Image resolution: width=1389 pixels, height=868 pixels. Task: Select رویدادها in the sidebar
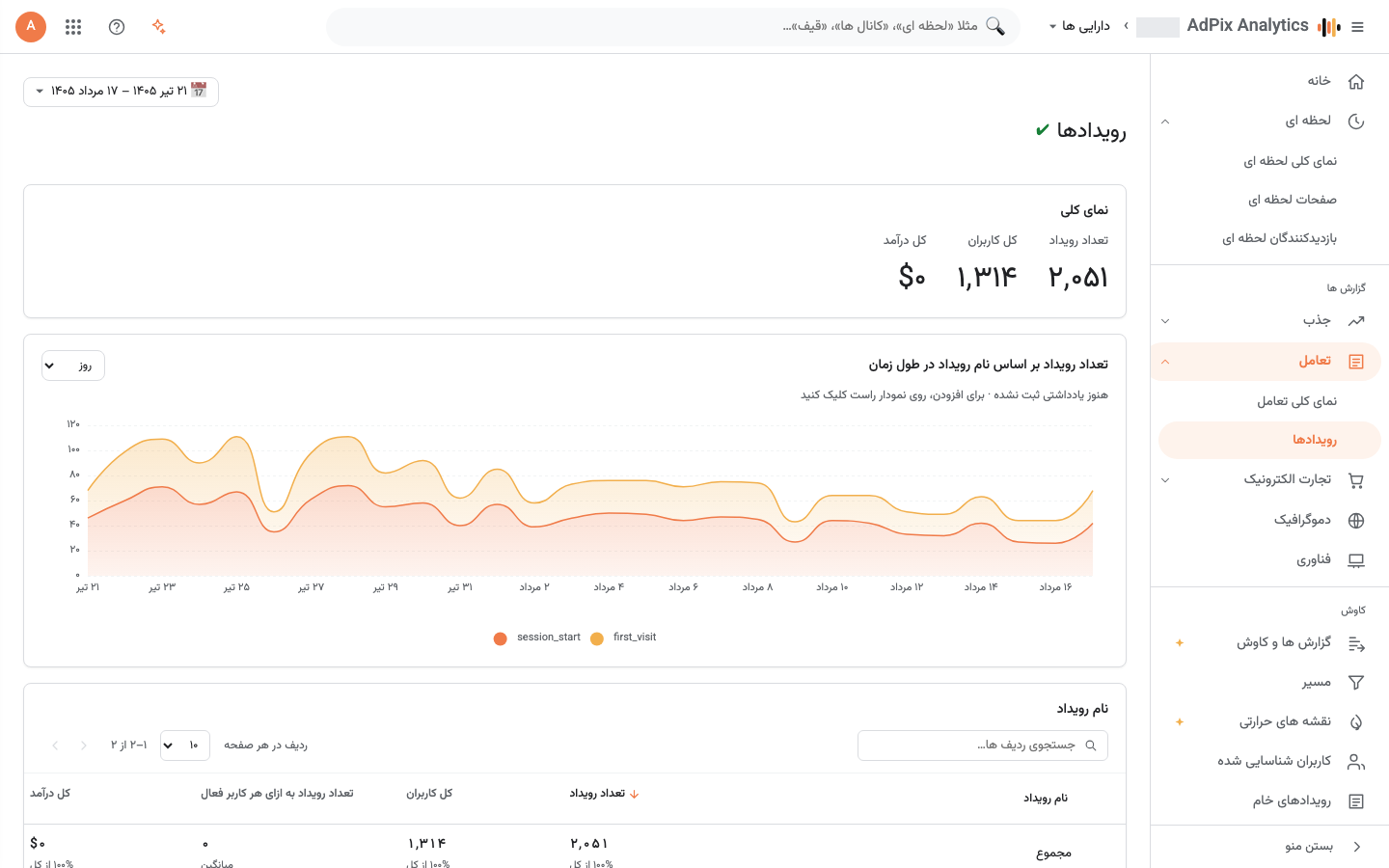(x=1269, y=440)
